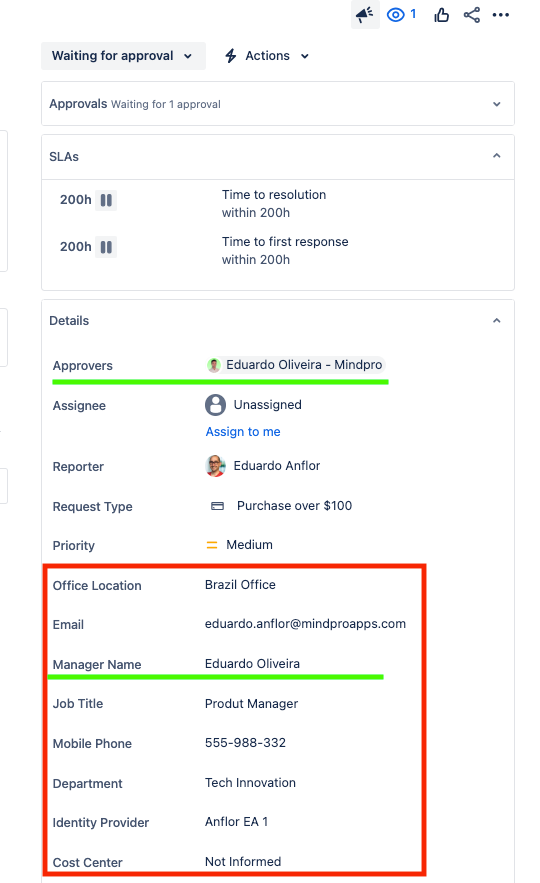Click the Unassigned assignee avatar icon
Image resolution: width=540 pixels, height=883 pixels.
tap(215, 405)
